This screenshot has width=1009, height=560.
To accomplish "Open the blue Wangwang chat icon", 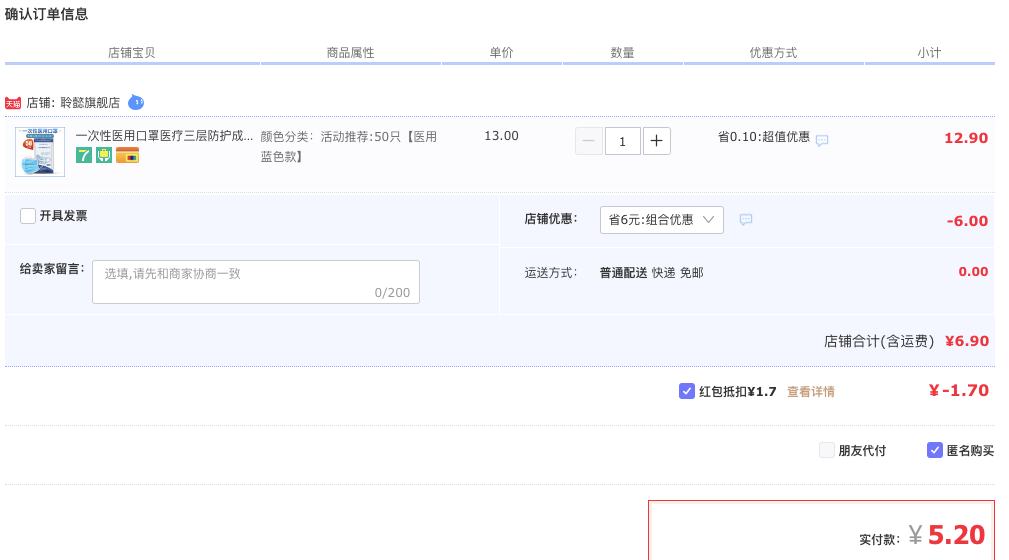I will coord(136,102).
